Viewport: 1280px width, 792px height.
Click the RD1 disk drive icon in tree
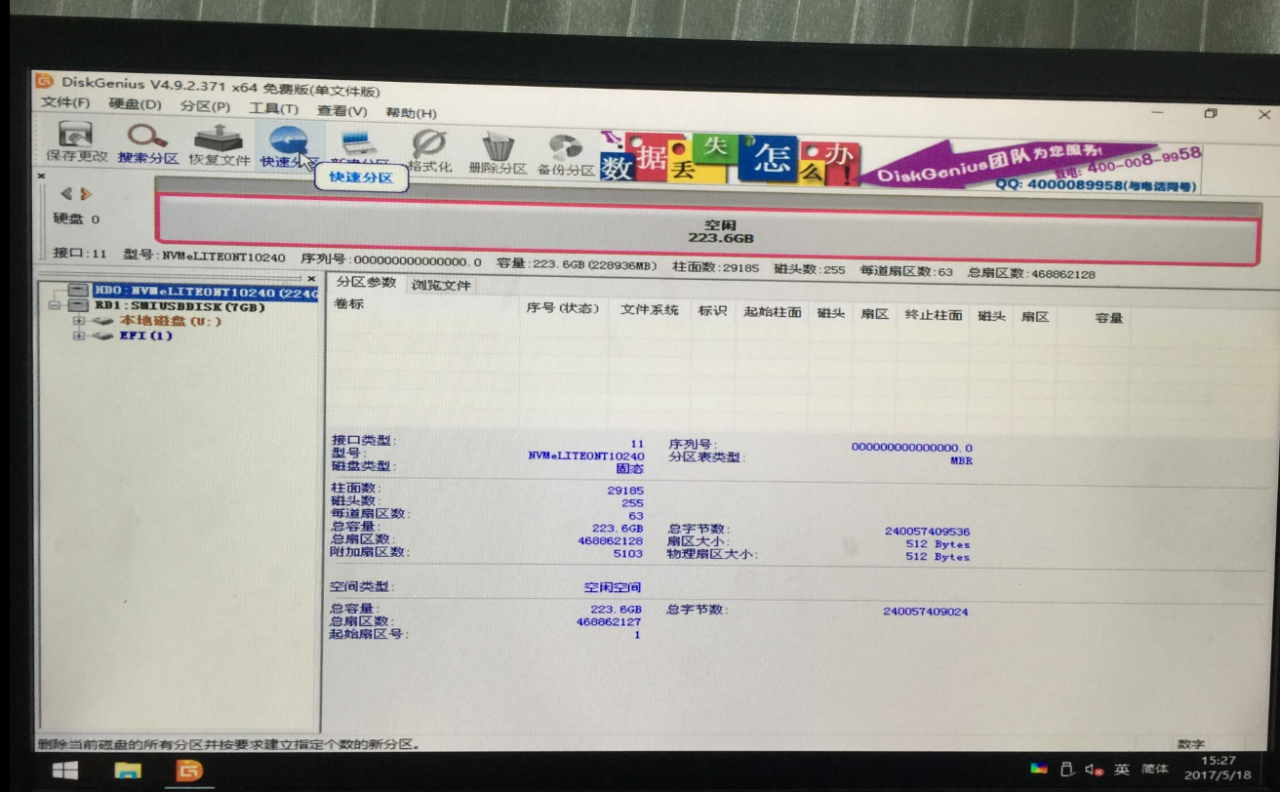pos(79,306)
